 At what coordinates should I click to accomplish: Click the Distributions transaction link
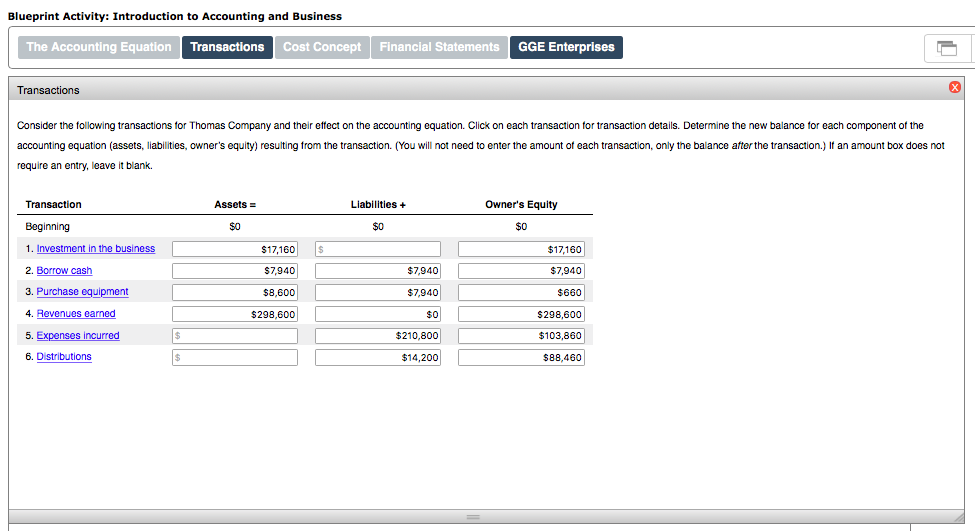64,356
